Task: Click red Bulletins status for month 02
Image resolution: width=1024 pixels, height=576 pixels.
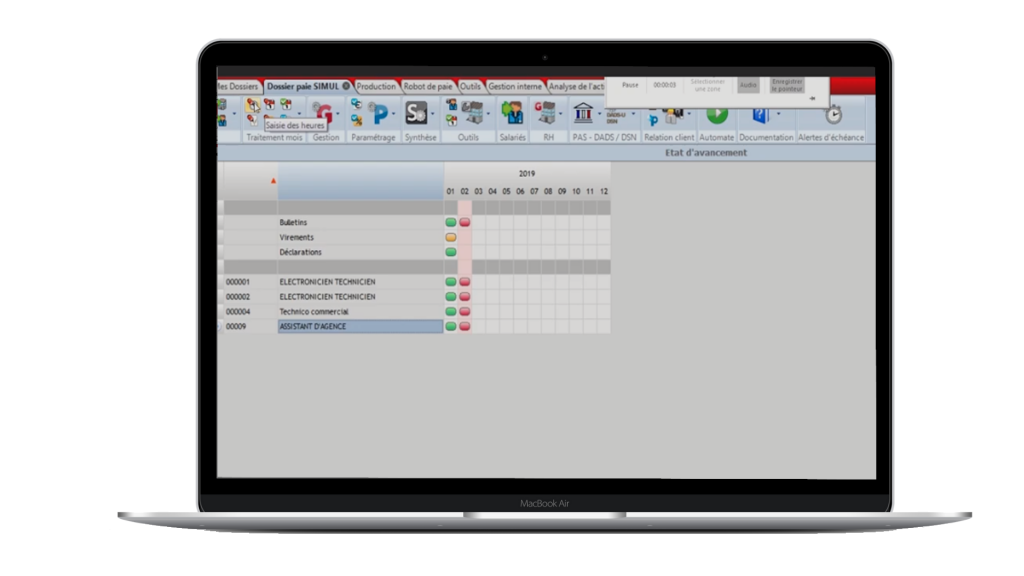Action: point(464,222)
